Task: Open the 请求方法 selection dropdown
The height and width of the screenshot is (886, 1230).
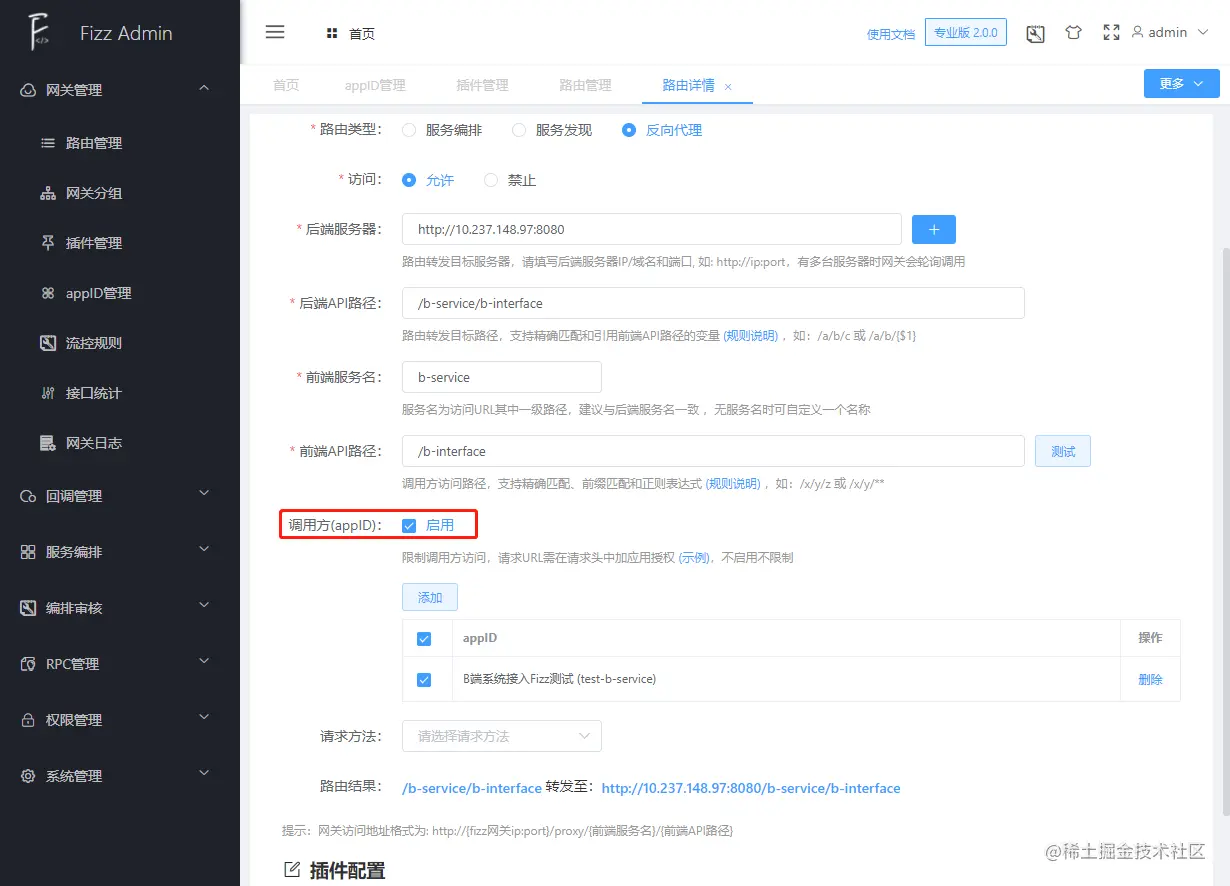Action: click(x=500, y=736)
